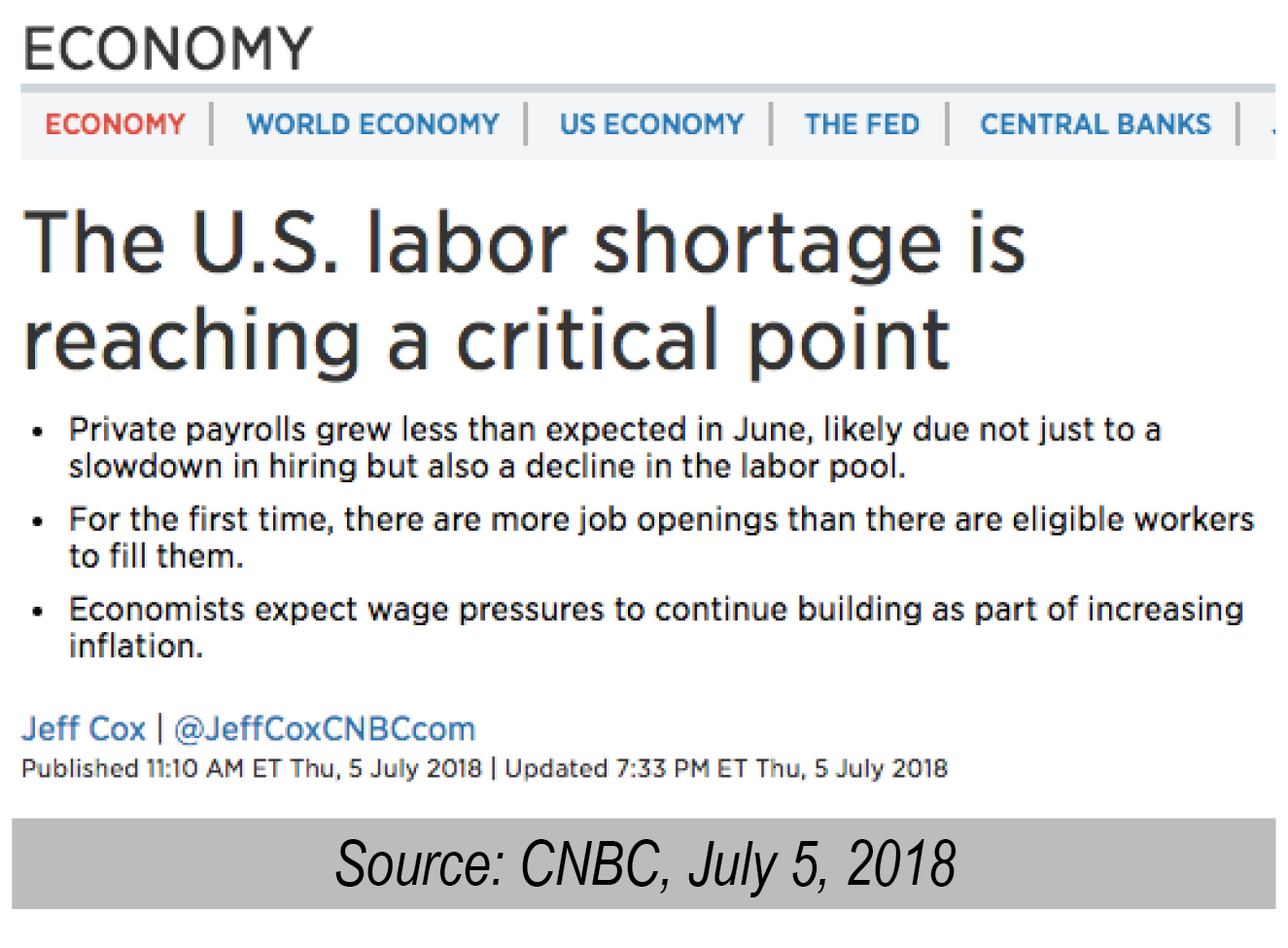Click the bullet about more job openings

point(661,538)
